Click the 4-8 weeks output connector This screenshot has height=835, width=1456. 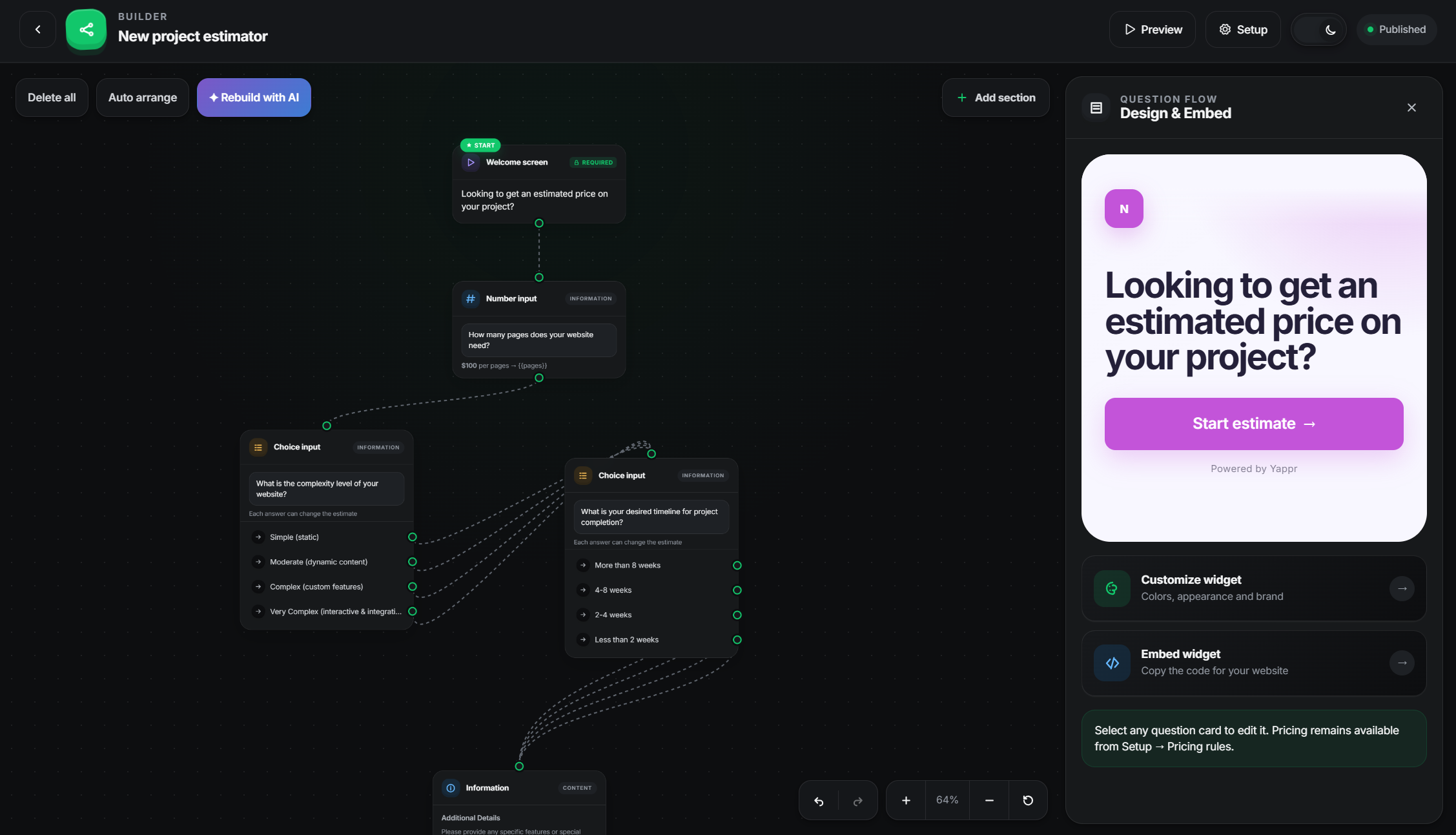pos(737,590)
